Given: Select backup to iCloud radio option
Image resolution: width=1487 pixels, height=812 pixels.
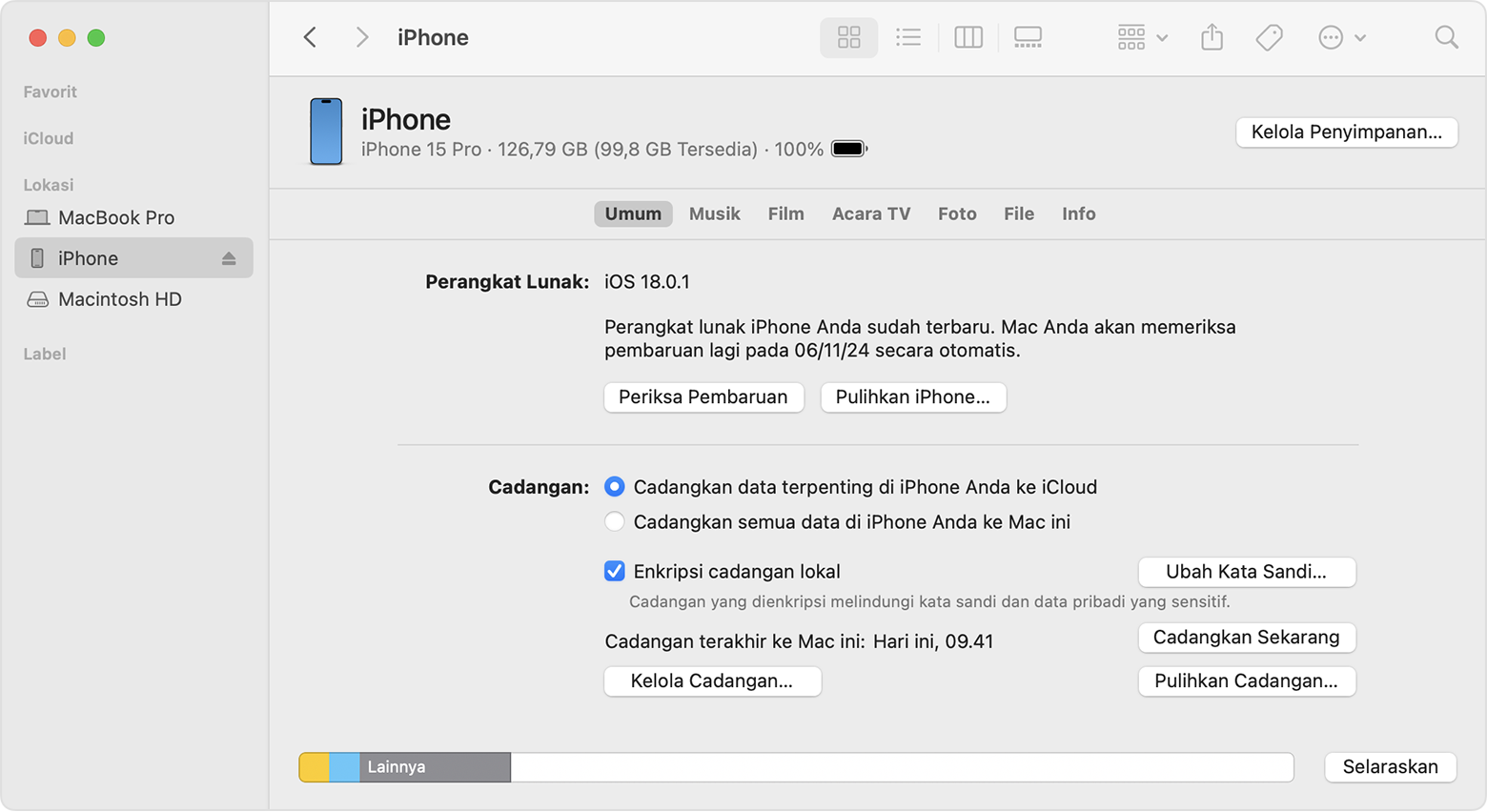Looking at the screenshot, I should coord(615,487).
